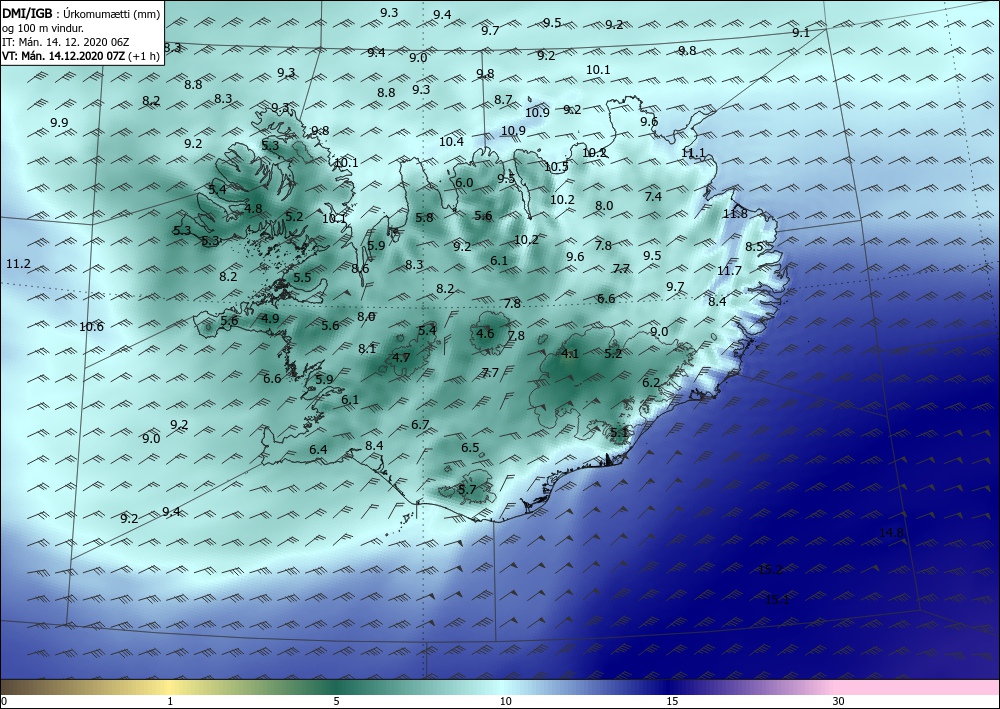Click the 7.4 value label
The image size is (1000, 709).
pos(653,196)
